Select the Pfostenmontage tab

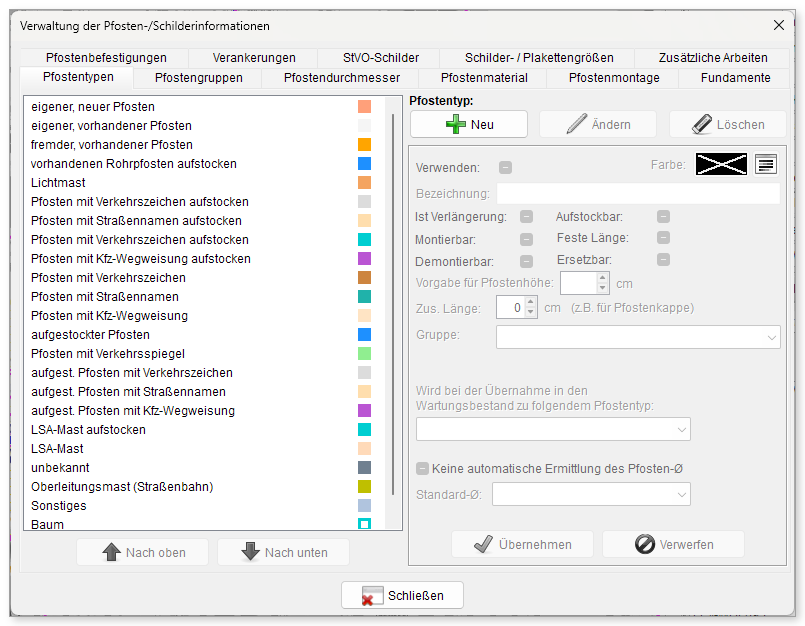[614, 78]
